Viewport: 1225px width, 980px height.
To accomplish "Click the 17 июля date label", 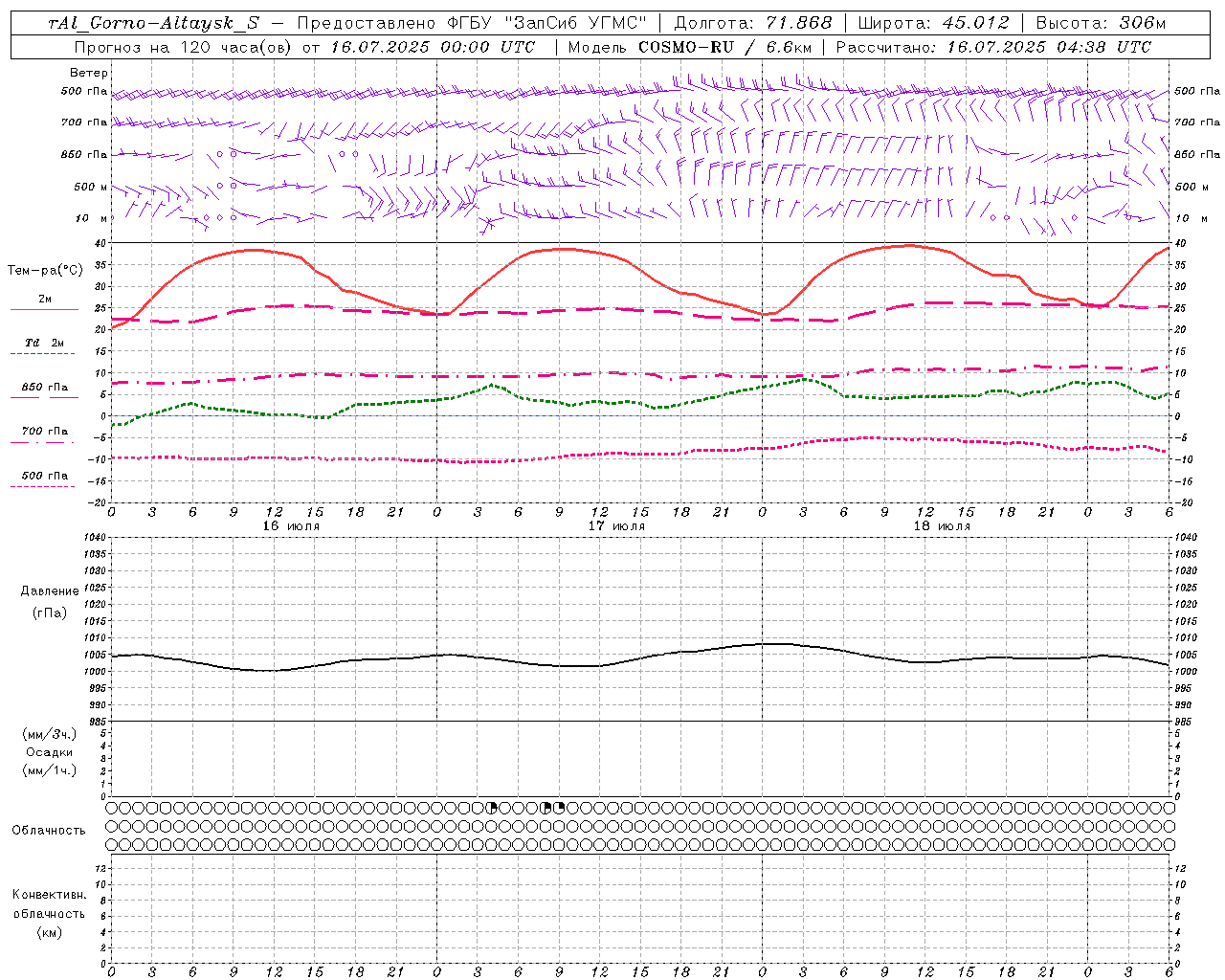I will coord(616,526).
